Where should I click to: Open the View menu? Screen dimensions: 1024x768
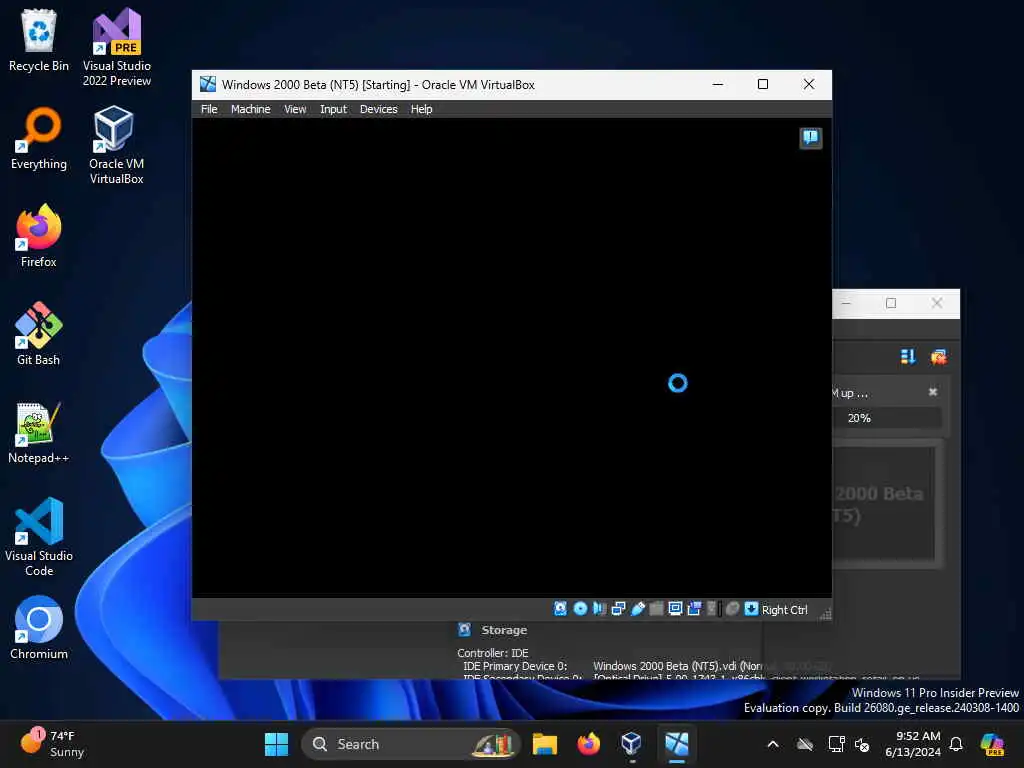tap(295, 109)
